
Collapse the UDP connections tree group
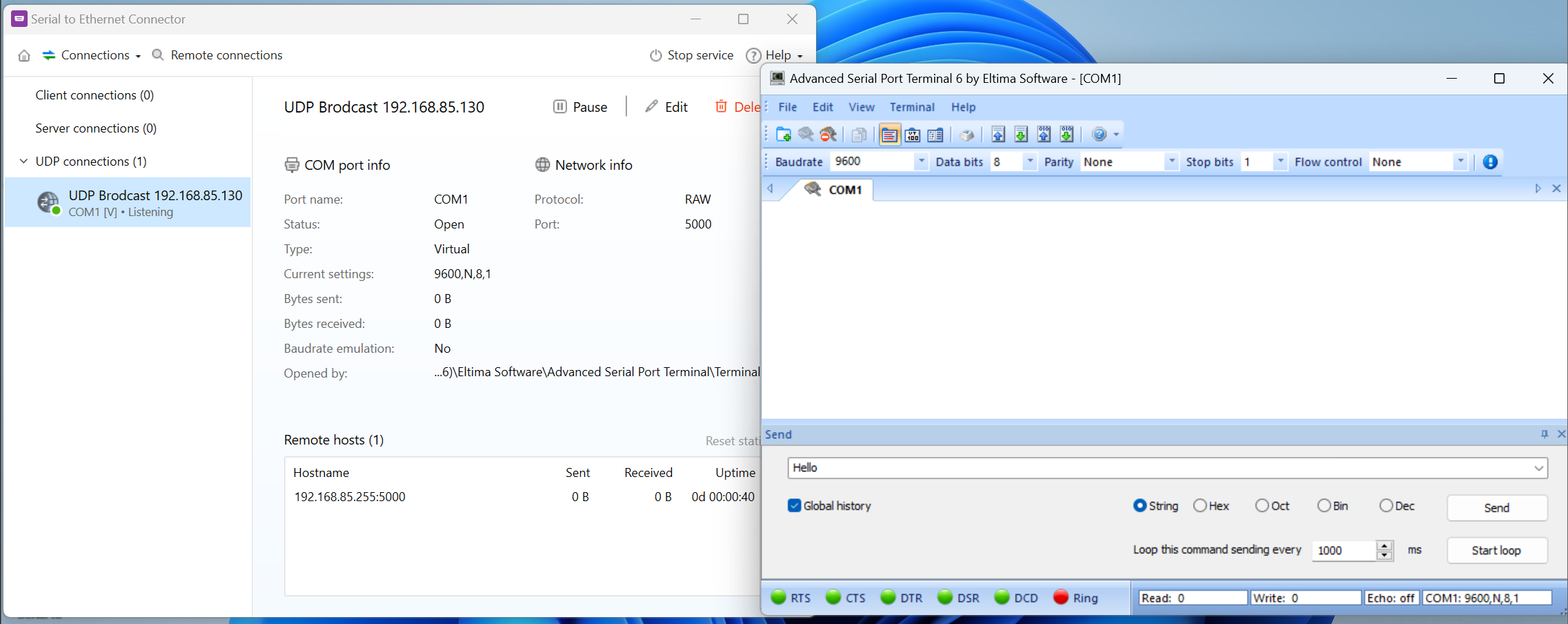23,161
